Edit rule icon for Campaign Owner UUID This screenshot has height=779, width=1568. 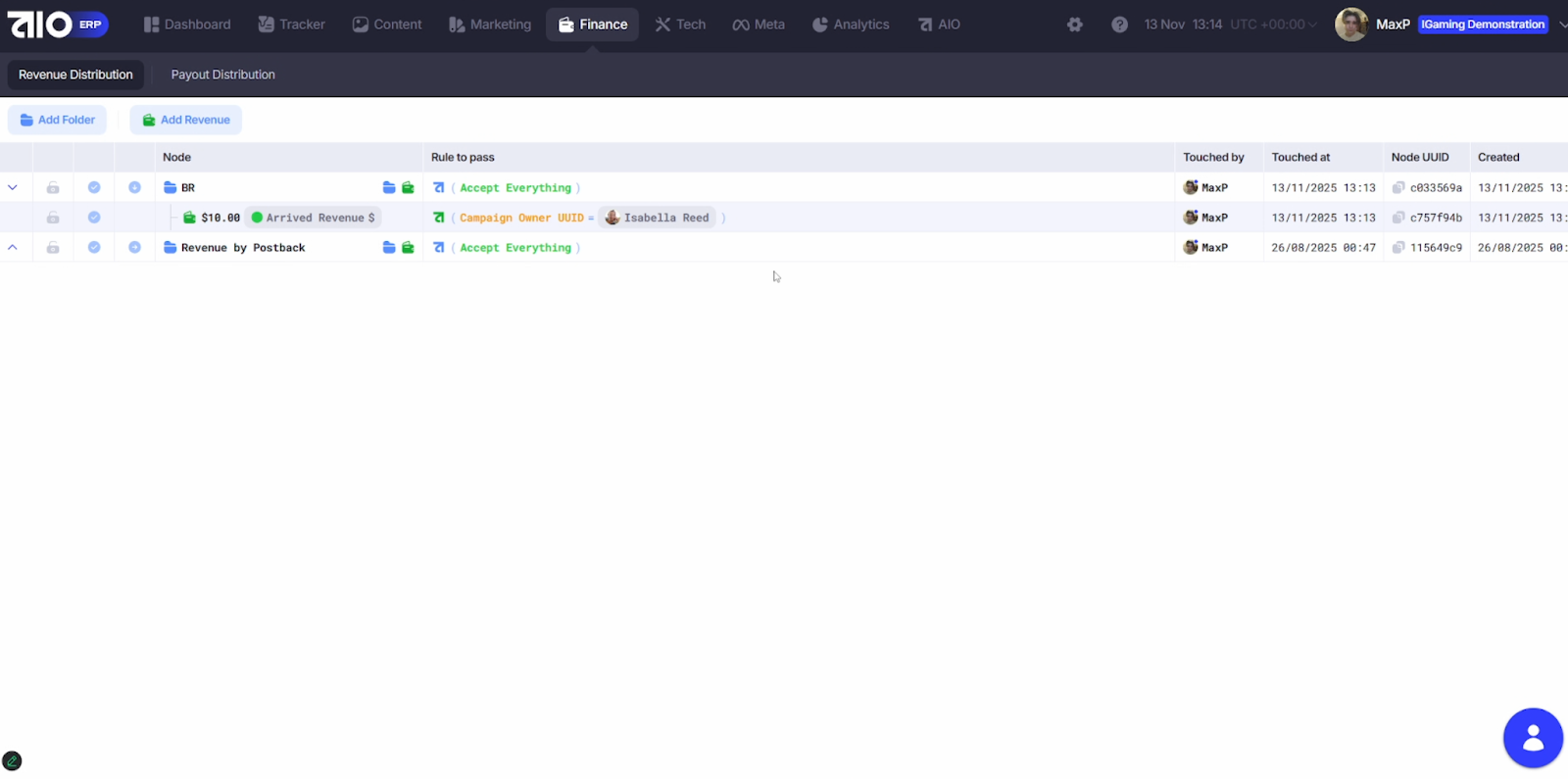pos(439,218)
